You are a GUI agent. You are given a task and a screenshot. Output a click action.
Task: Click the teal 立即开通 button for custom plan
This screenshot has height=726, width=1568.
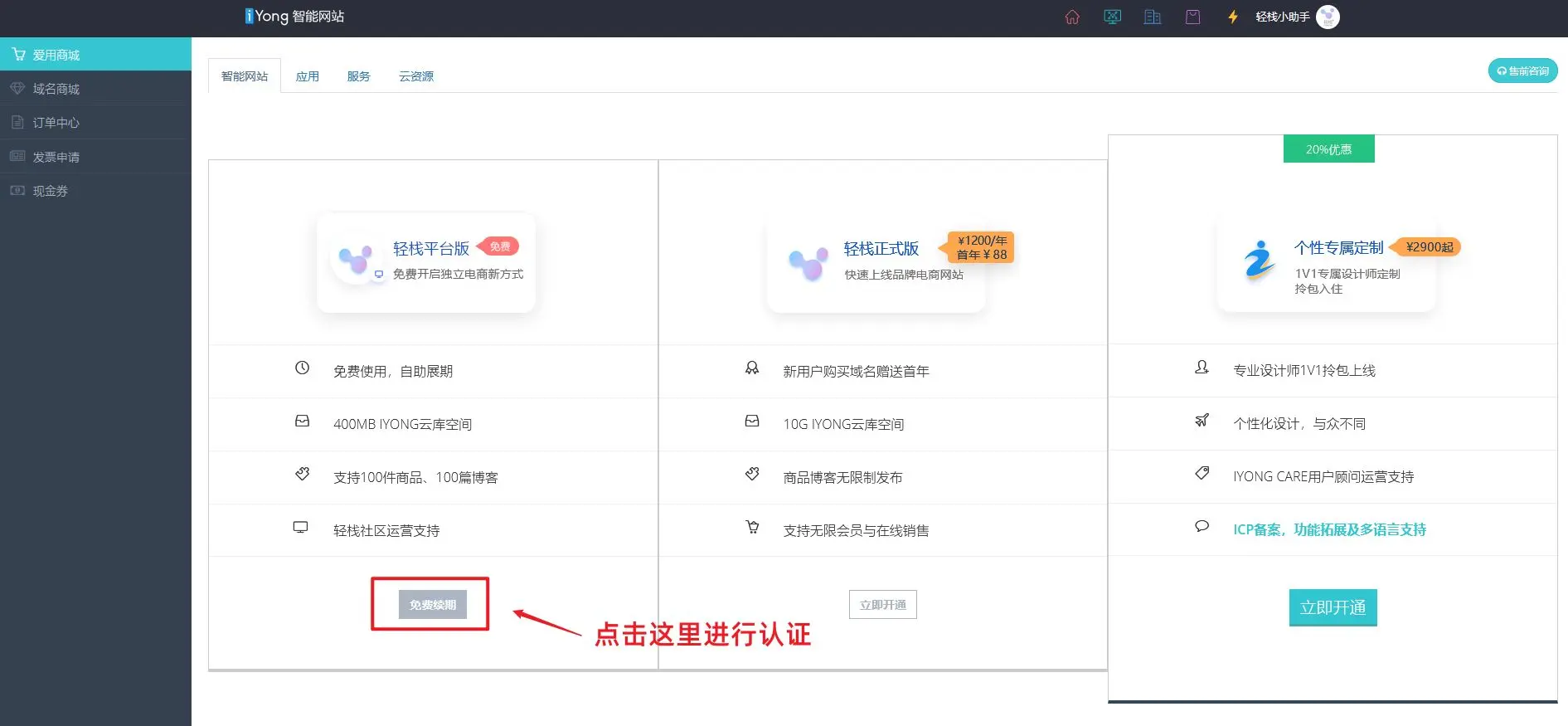click(x=1333, y=607)
